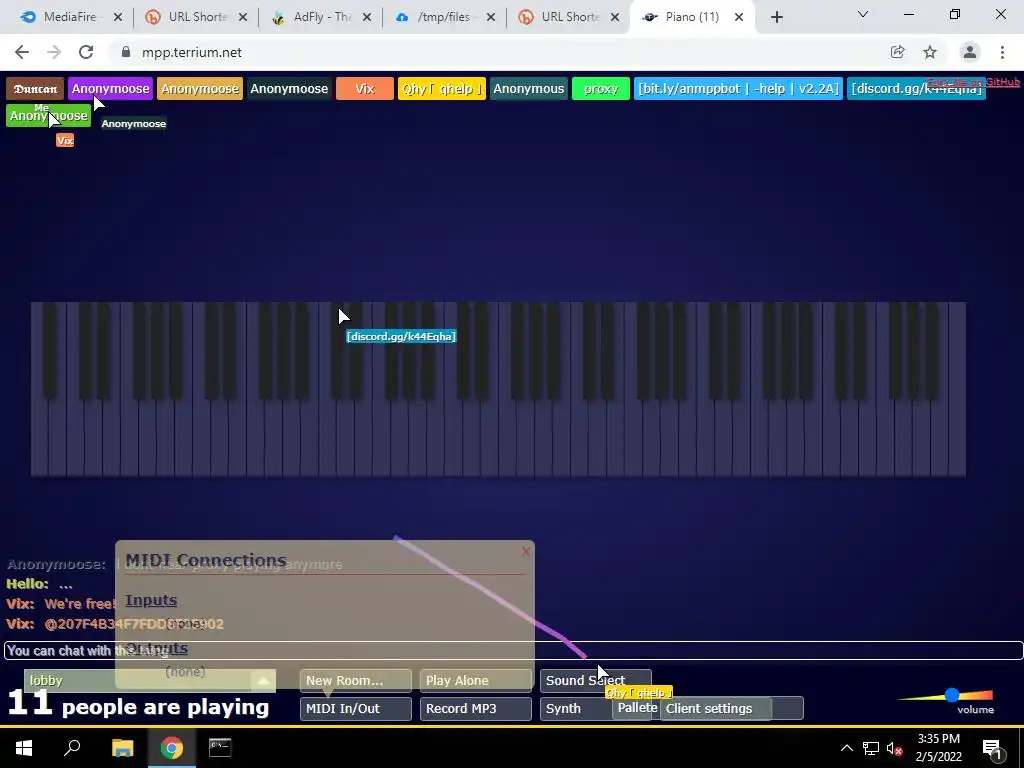The height and width of the screenshot is (768, 1024).
Task: Open a new browser tab with plus
Action: click(x=776, y=18)
